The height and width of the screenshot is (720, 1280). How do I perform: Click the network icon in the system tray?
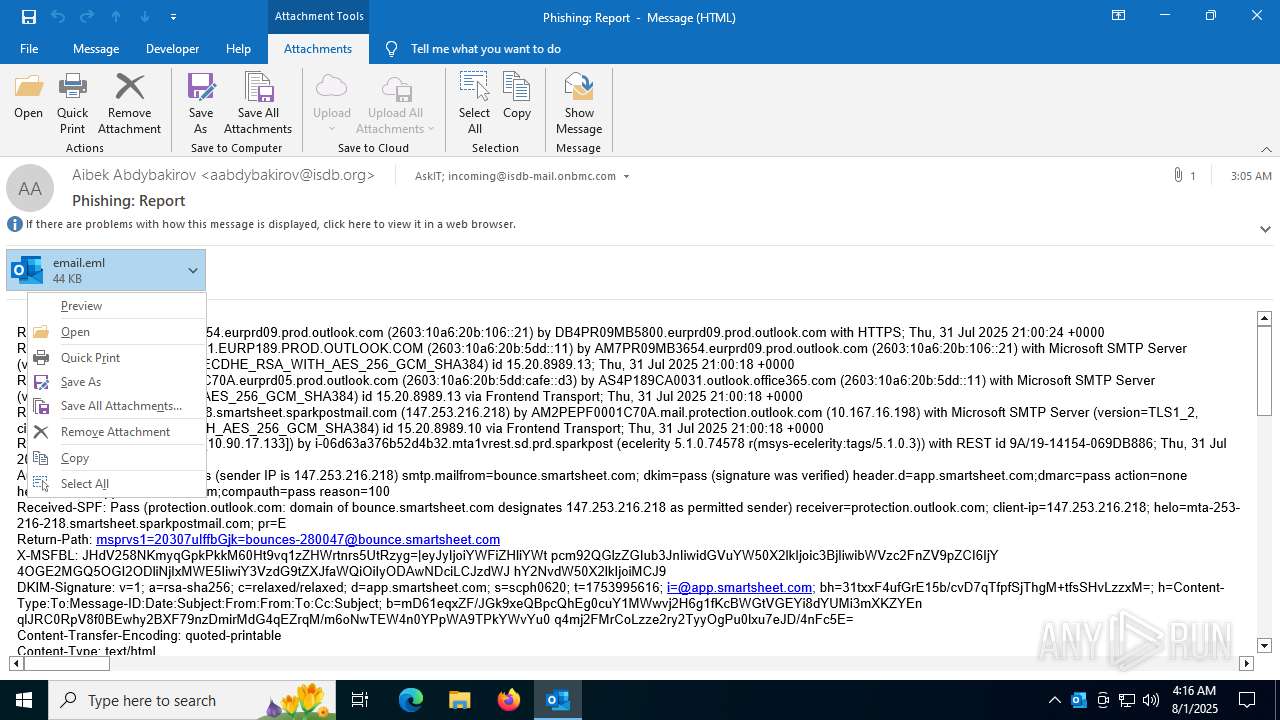click(1127, 700)
